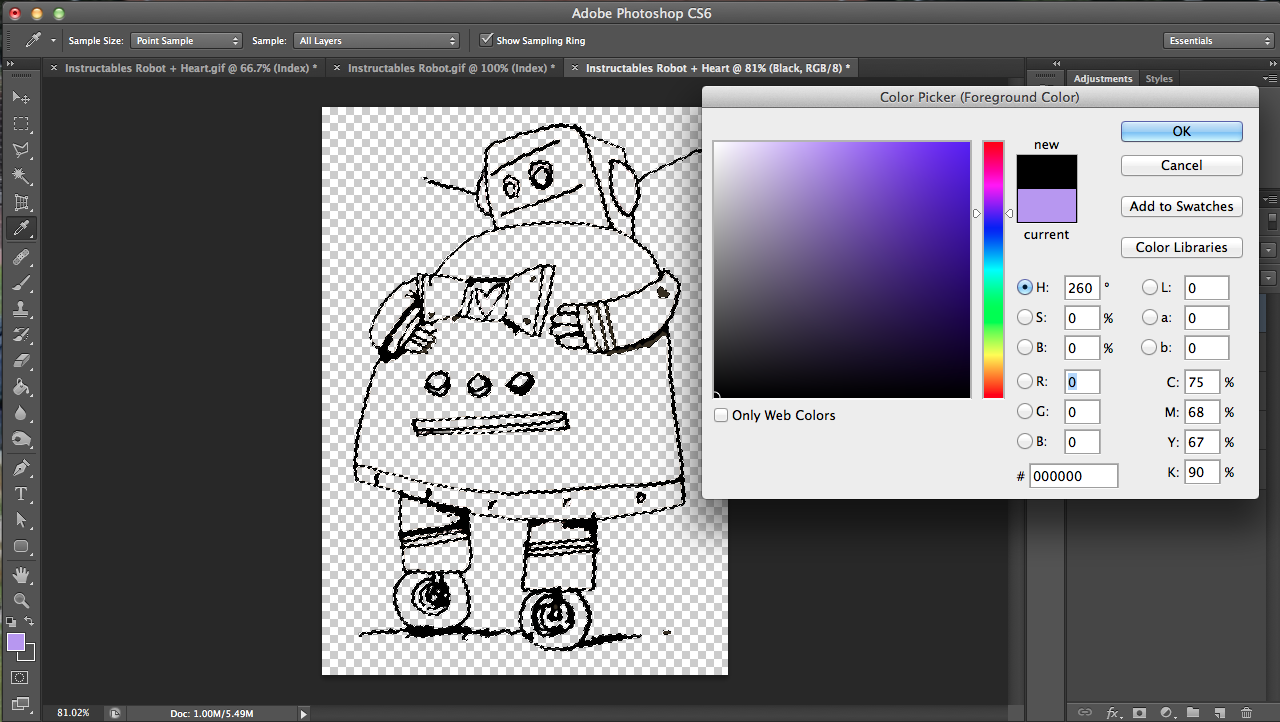This screenshot has height=722, width=1280.
Task: Select the Hand tool
Action: 21,574
